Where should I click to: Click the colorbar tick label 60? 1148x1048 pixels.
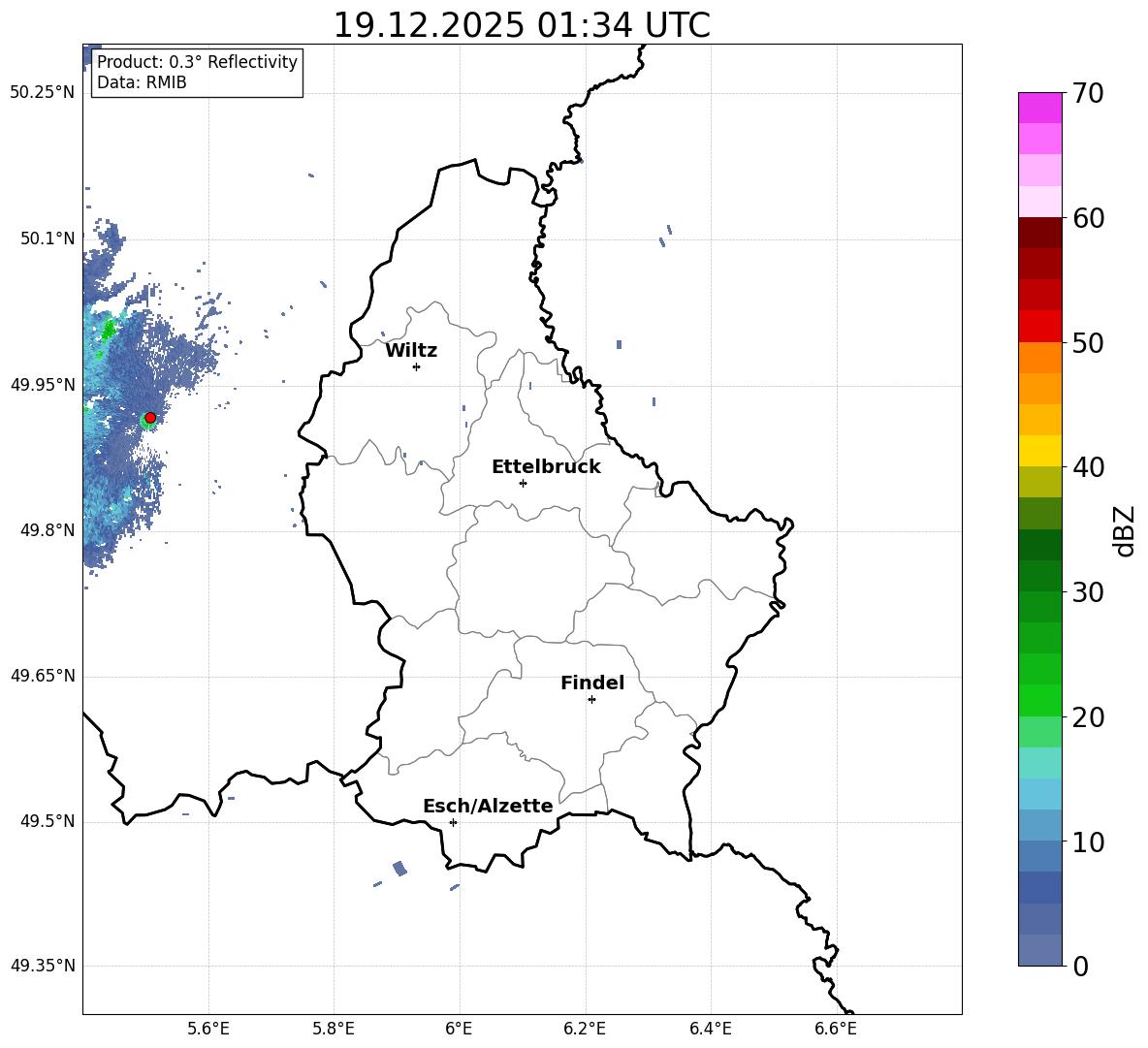(1088, 218)
